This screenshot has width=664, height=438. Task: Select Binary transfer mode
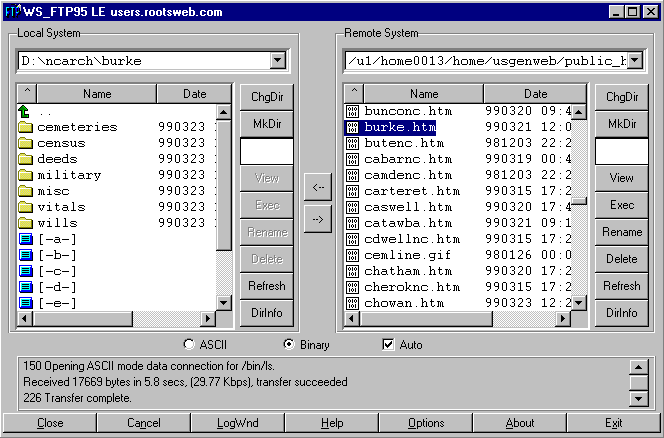290,345
